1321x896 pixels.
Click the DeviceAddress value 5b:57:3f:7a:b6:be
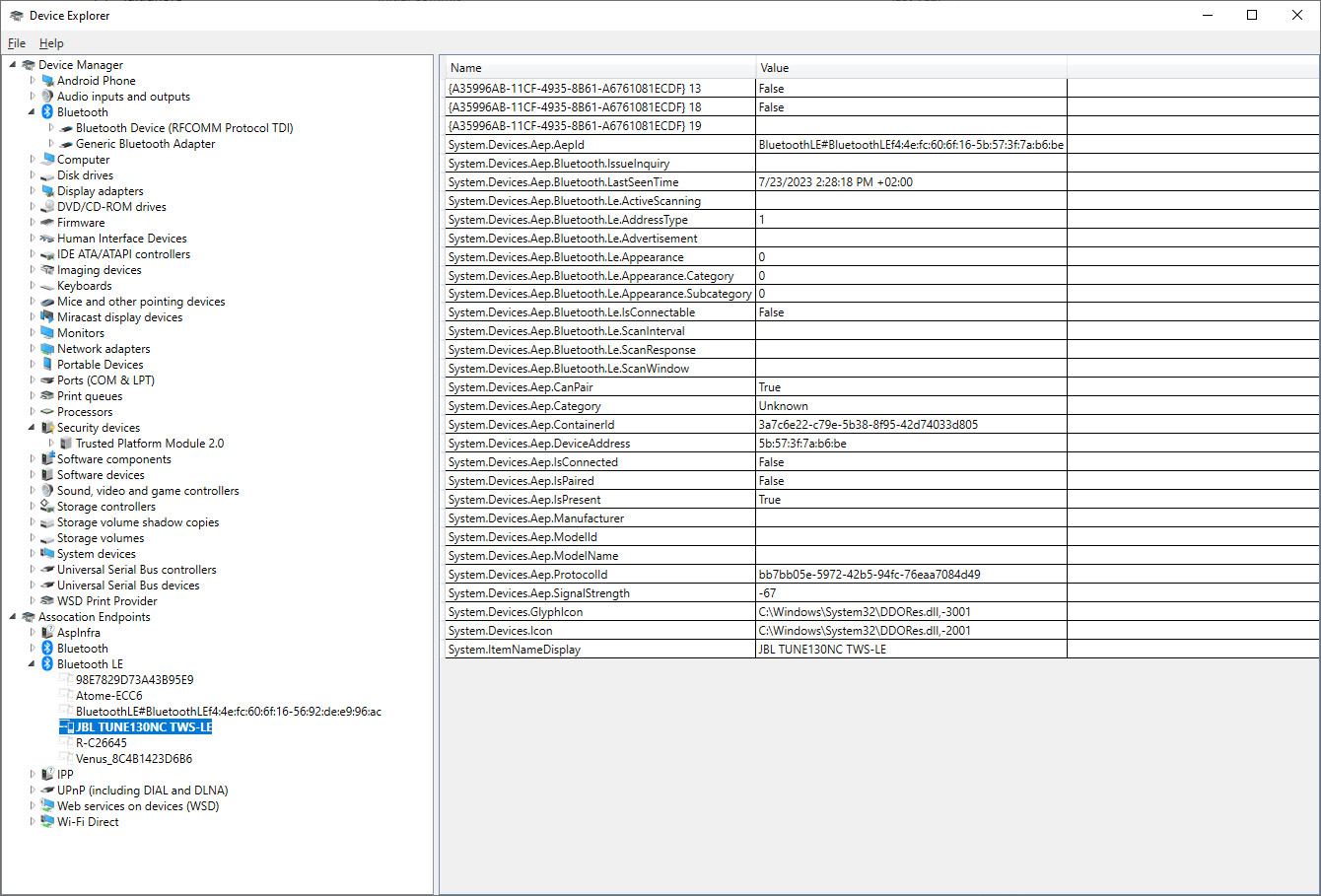click(801, 444)
